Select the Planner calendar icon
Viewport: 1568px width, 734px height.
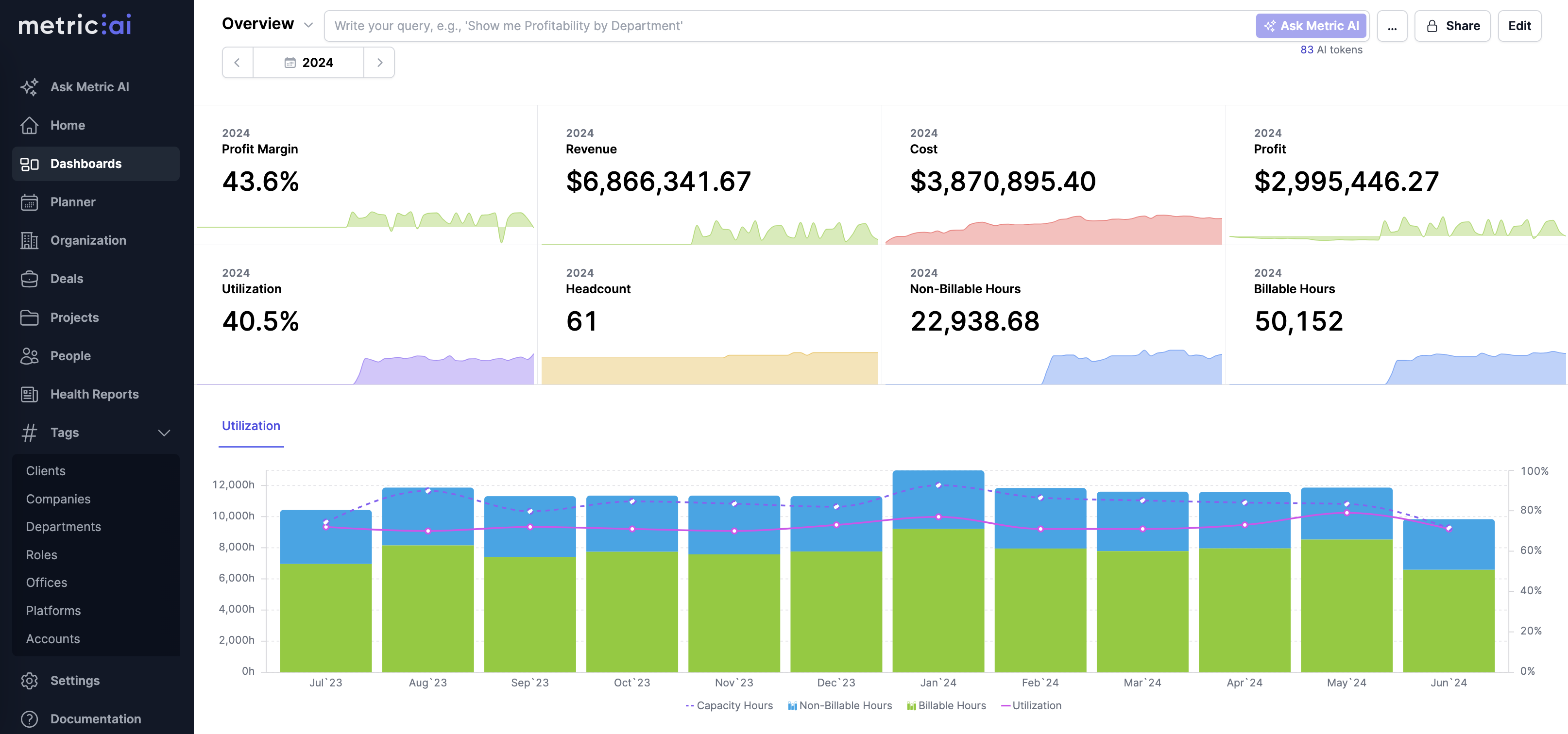(x=30, y=202)
